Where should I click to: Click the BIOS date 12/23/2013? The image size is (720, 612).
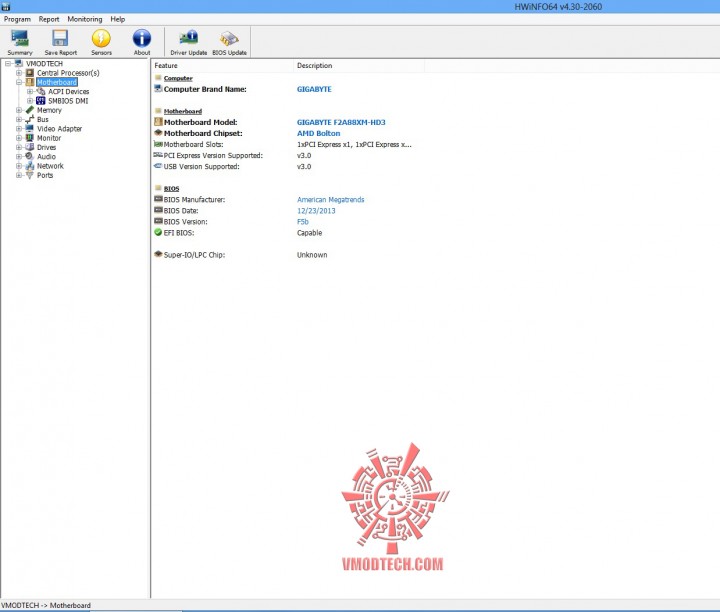316,211
